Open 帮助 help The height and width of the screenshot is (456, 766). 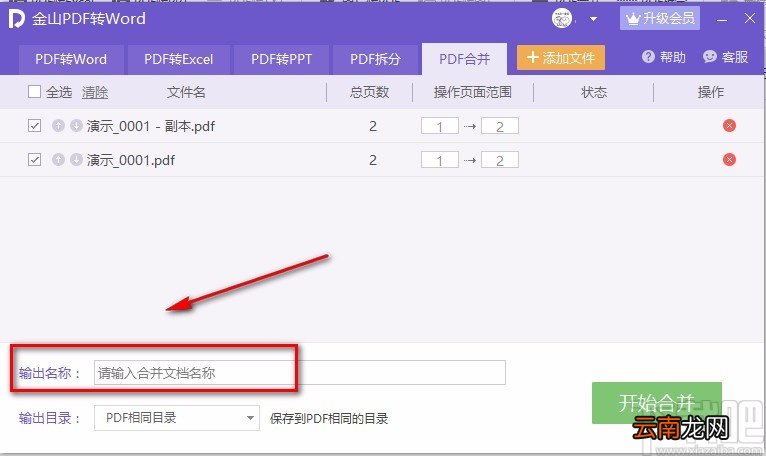point(663,57)
